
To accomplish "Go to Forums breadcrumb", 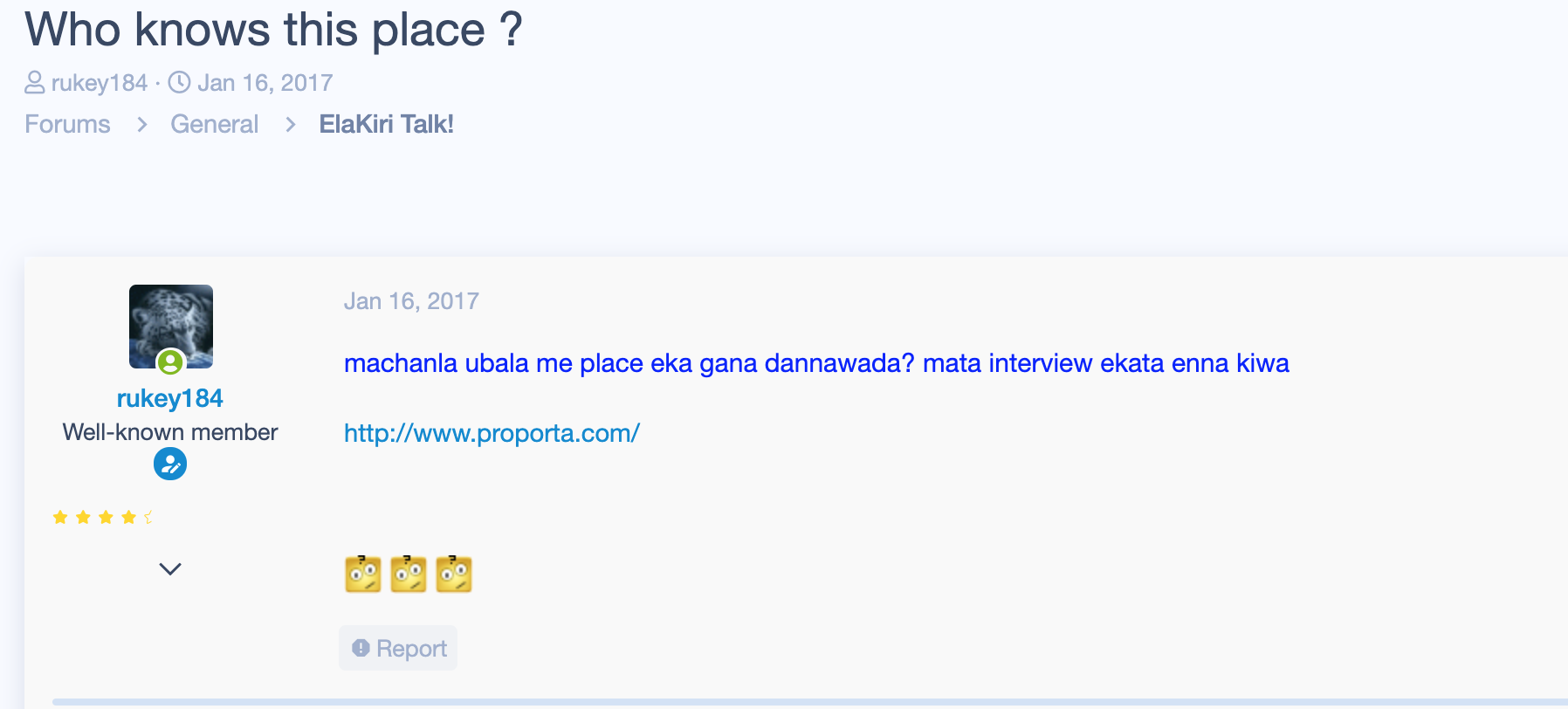I will point(67,124).
